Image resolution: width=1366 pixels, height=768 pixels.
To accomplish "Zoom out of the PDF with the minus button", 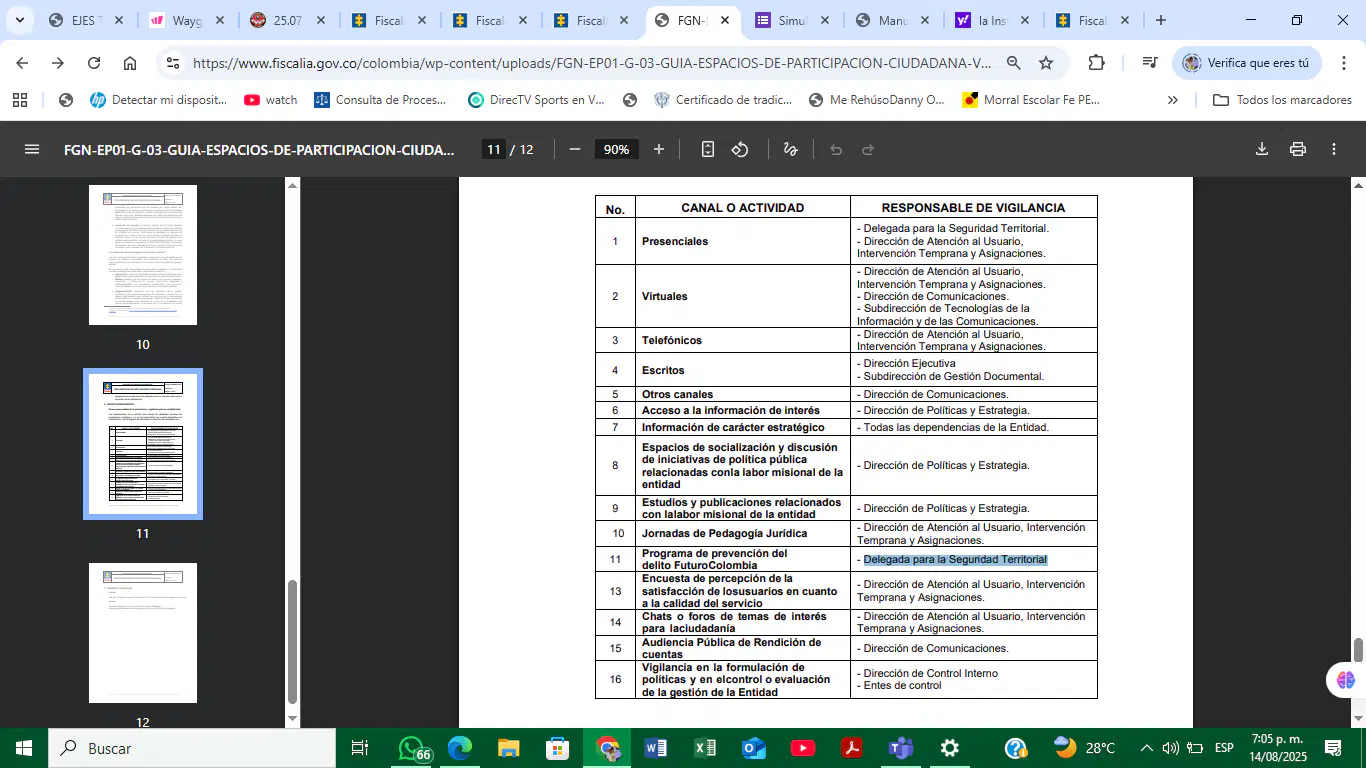I will coord(575,149).
